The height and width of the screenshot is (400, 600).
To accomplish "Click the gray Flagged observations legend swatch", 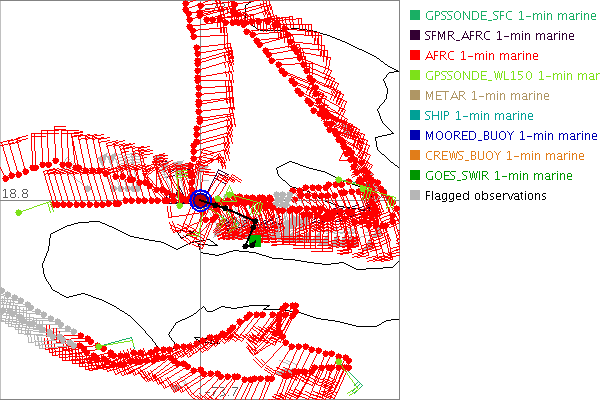I will tap(413, 196).
